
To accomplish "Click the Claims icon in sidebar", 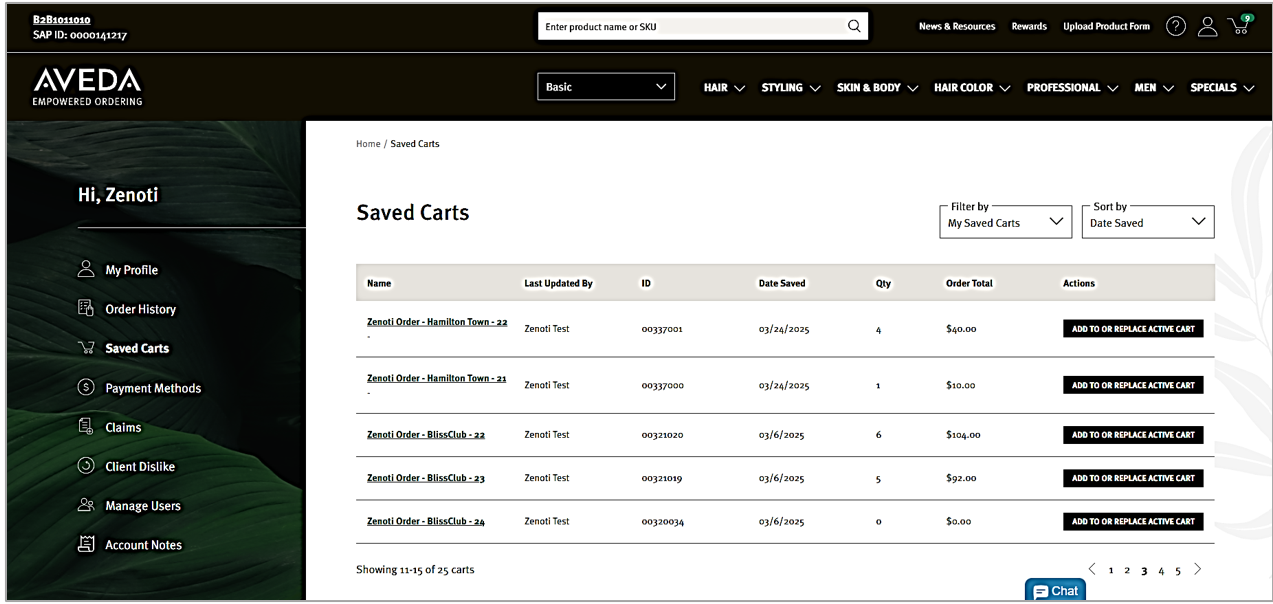I will [x=86, y=426].
